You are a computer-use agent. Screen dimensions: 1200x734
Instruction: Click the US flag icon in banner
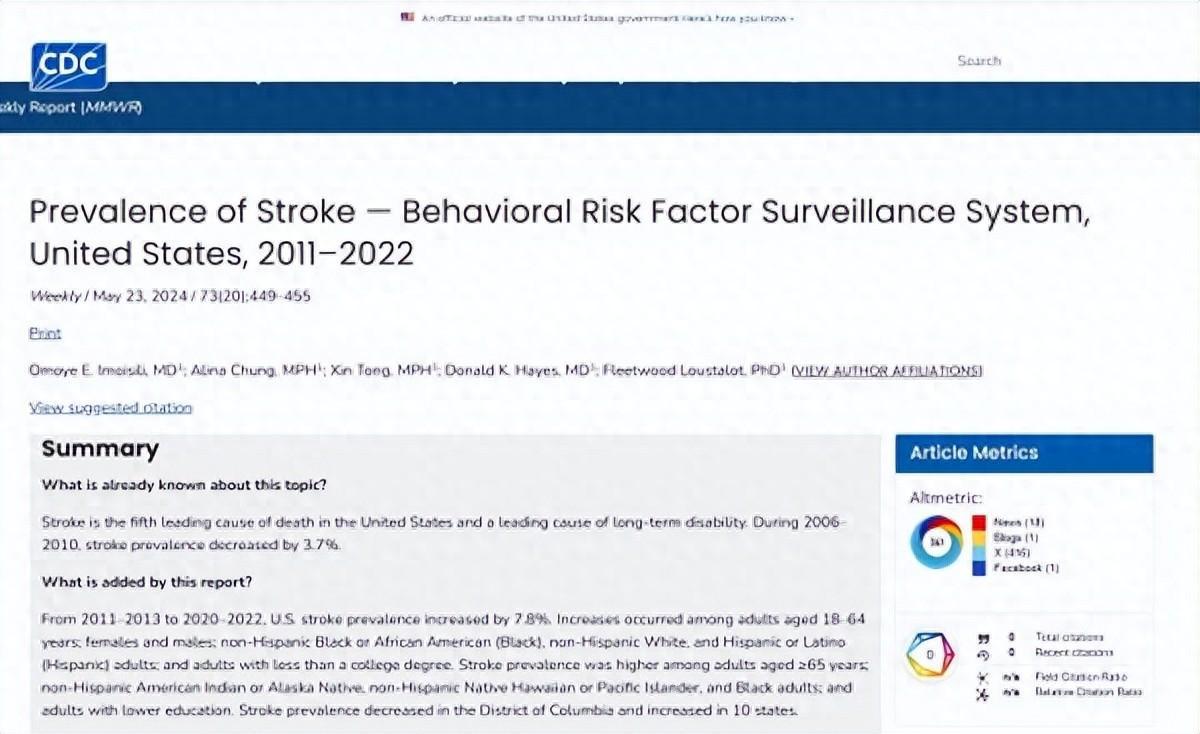[x=407, y=18]
